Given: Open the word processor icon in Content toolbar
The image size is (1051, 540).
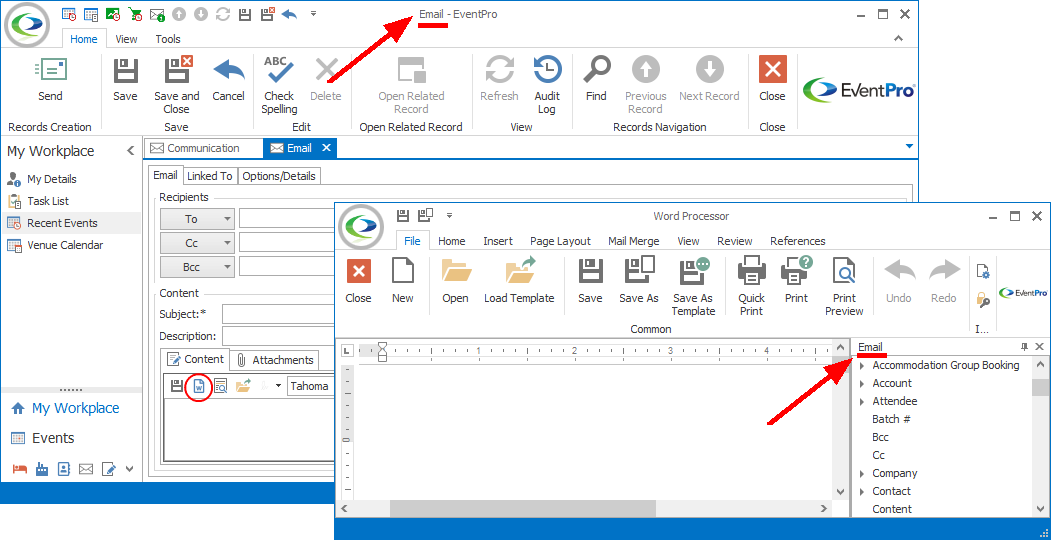Looking at the screenshot, I should coord(198,386).
